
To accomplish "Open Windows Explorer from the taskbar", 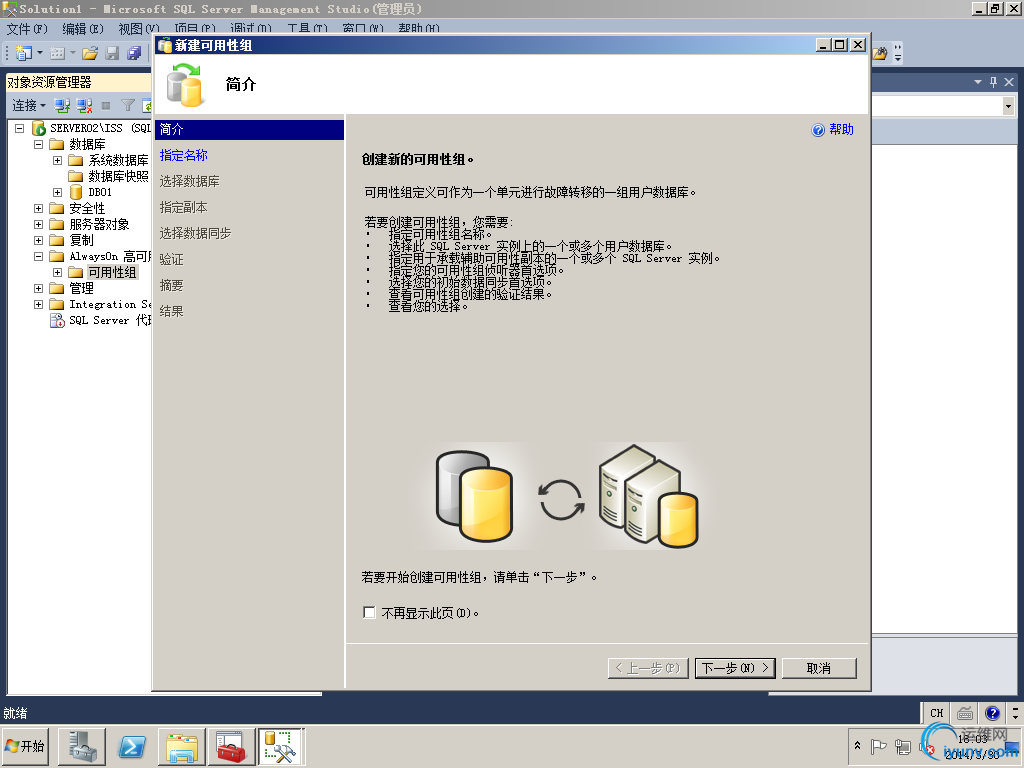I will point(182,746).
